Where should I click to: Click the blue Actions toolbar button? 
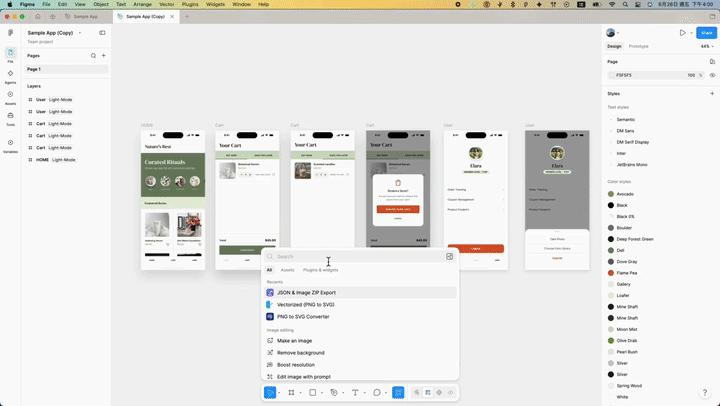(398, 392)
